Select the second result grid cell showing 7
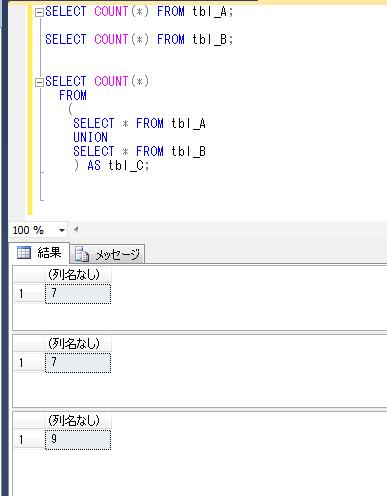The width and height of the screenshot is (387, 496). pos(78,363)
